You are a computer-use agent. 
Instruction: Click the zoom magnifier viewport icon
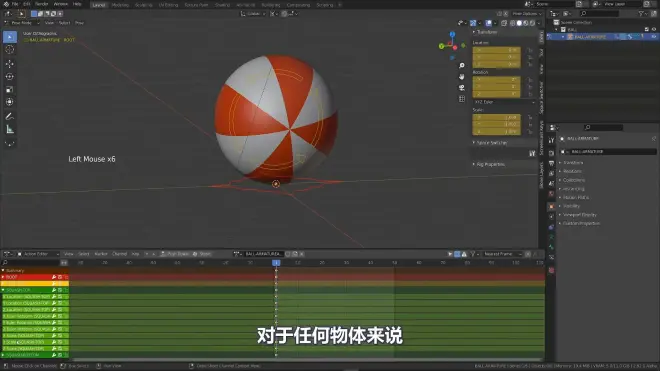point(462,65)
